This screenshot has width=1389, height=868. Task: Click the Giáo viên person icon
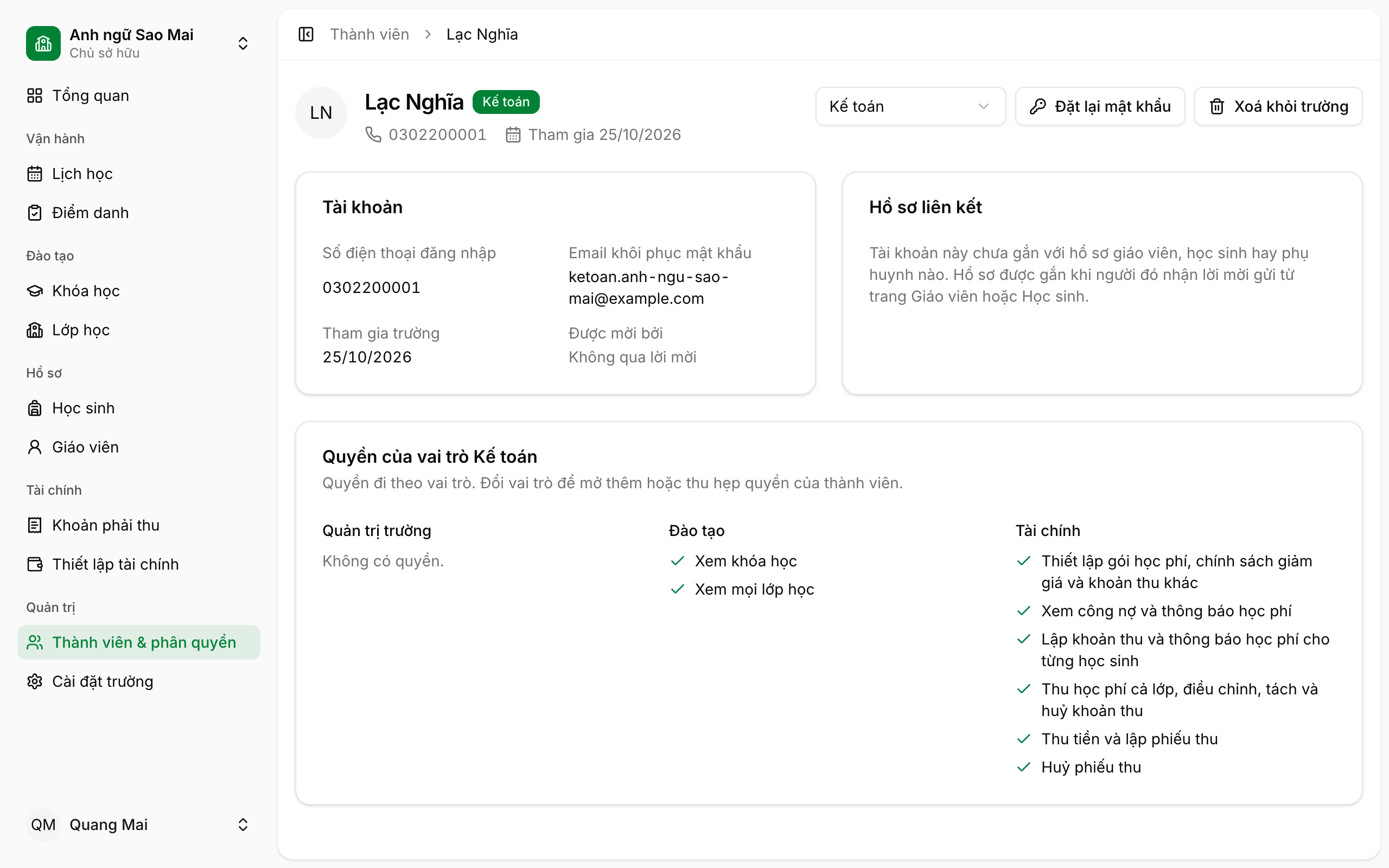[x=34, y=446]
